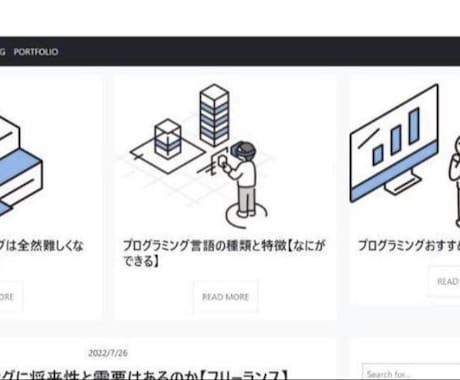Image resolution: width=460 pixels, height=380 pixels.
Task: Click READ MORE under プログラミング言語の種類と特徴
Action: click(x=225, y=297)
